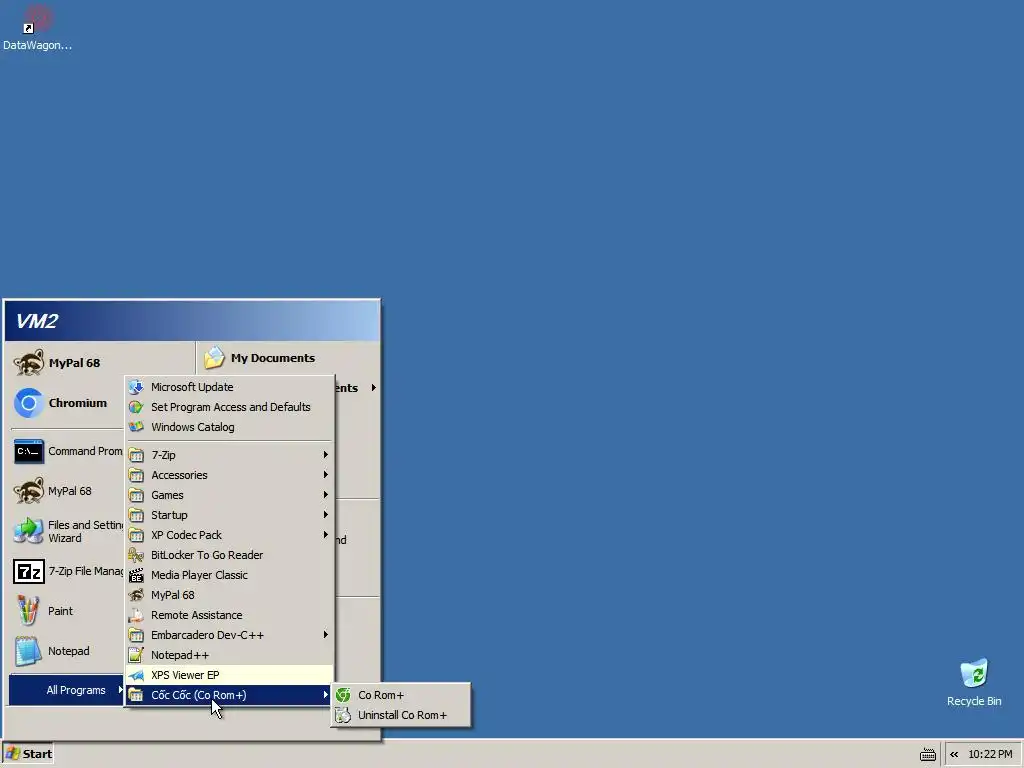1024x768 pixels.
Task: Click the "Embarcadero Dev-C++" text
Action: click(x=208, y=635)
